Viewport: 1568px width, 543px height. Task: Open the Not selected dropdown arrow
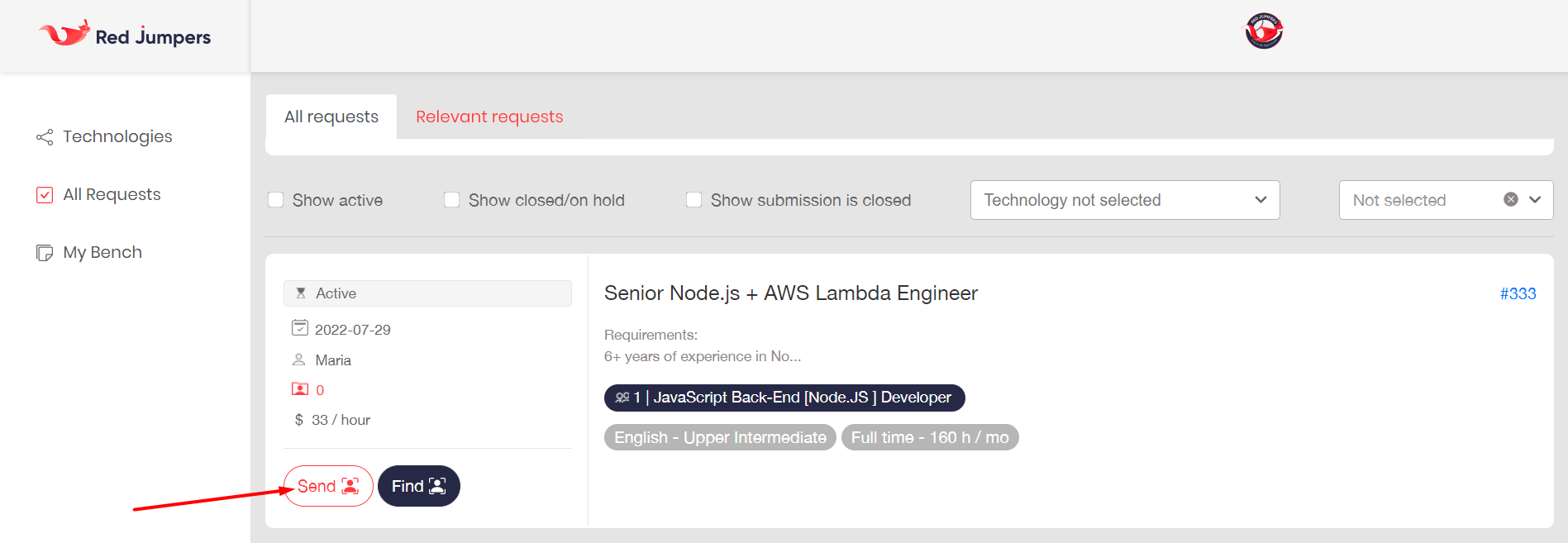point(1535,200)
